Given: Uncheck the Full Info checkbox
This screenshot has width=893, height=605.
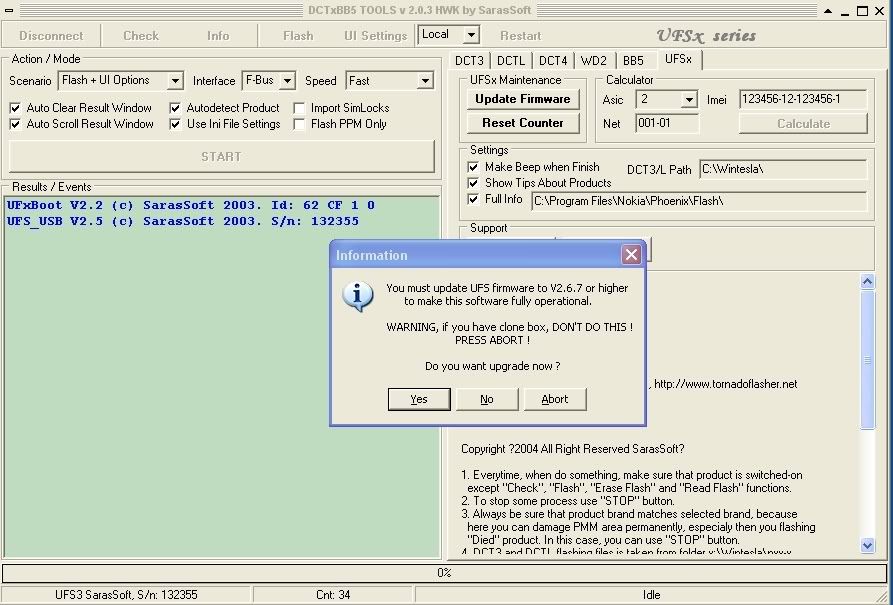Looking at the screenshot, I should [x=473, y=199].
